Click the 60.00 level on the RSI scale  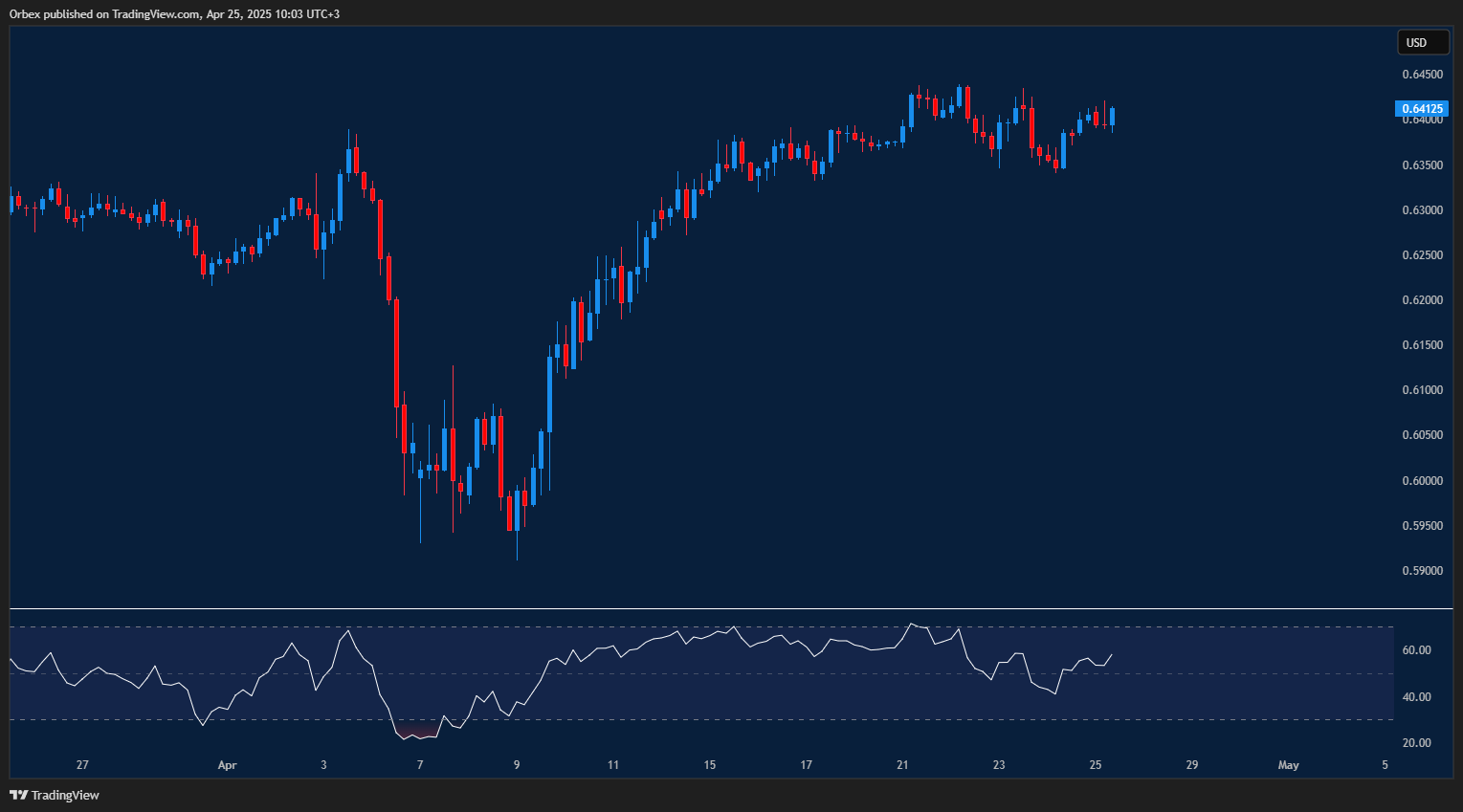point(1419,649)
